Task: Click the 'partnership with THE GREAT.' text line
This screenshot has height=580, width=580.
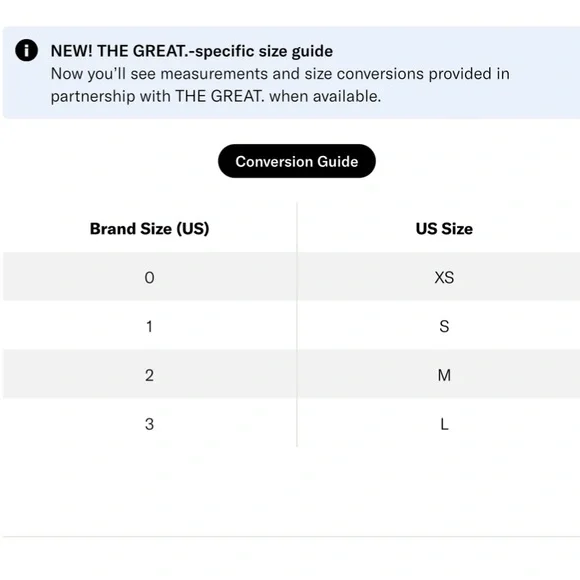Action: (x=157, y=96)
